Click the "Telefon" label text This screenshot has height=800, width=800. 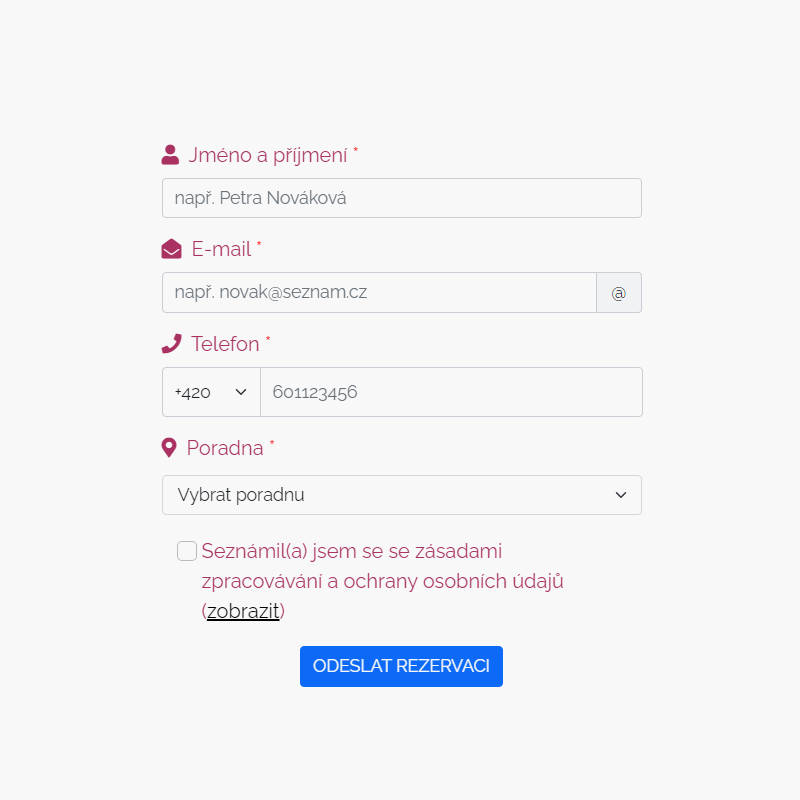point(225,344)
